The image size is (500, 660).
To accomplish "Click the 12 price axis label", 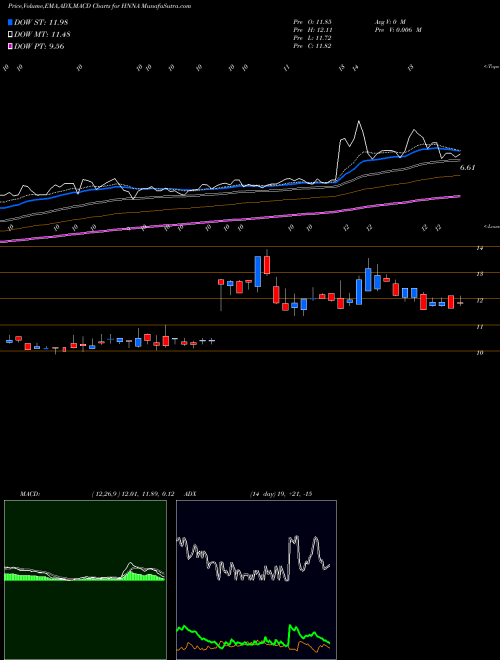I will (x=479, y=301).
